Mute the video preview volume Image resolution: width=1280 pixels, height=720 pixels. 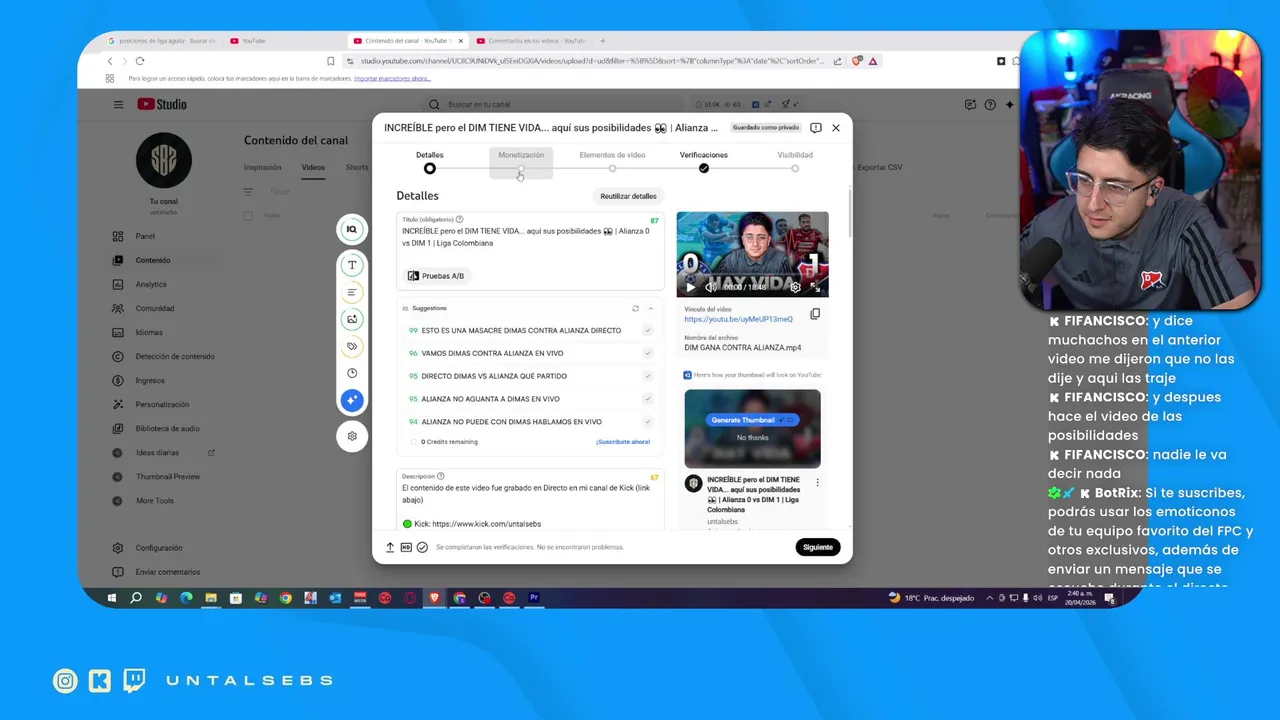point(711,287)
